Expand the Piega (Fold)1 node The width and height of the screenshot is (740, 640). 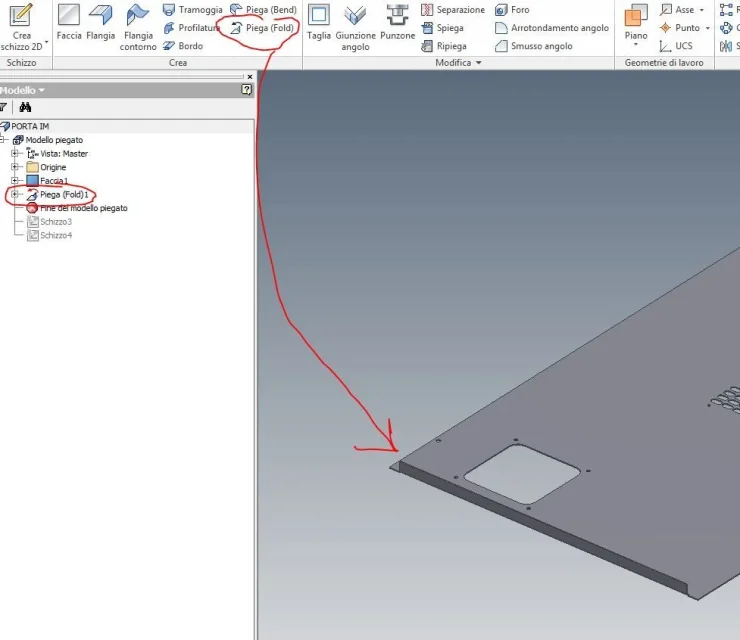click(x=15, y=194)
